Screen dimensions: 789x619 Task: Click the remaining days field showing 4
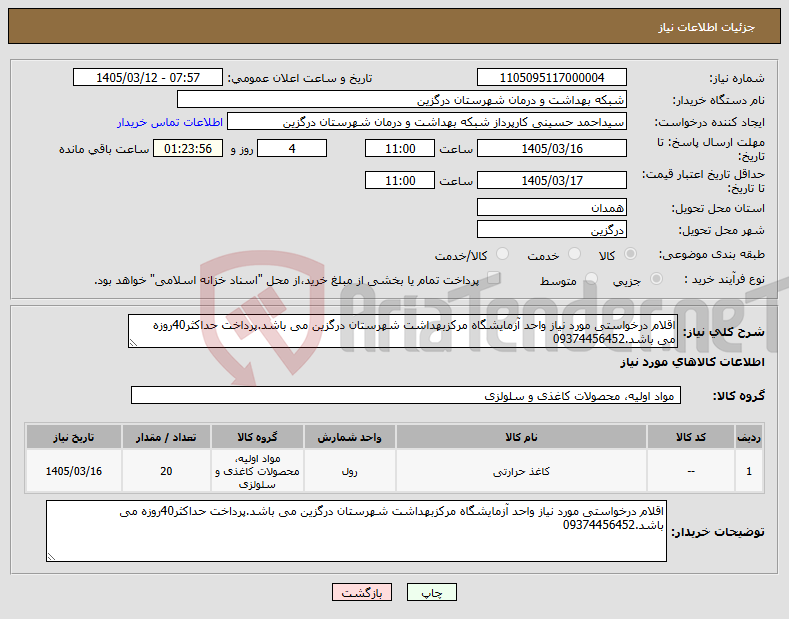point(292,148)
